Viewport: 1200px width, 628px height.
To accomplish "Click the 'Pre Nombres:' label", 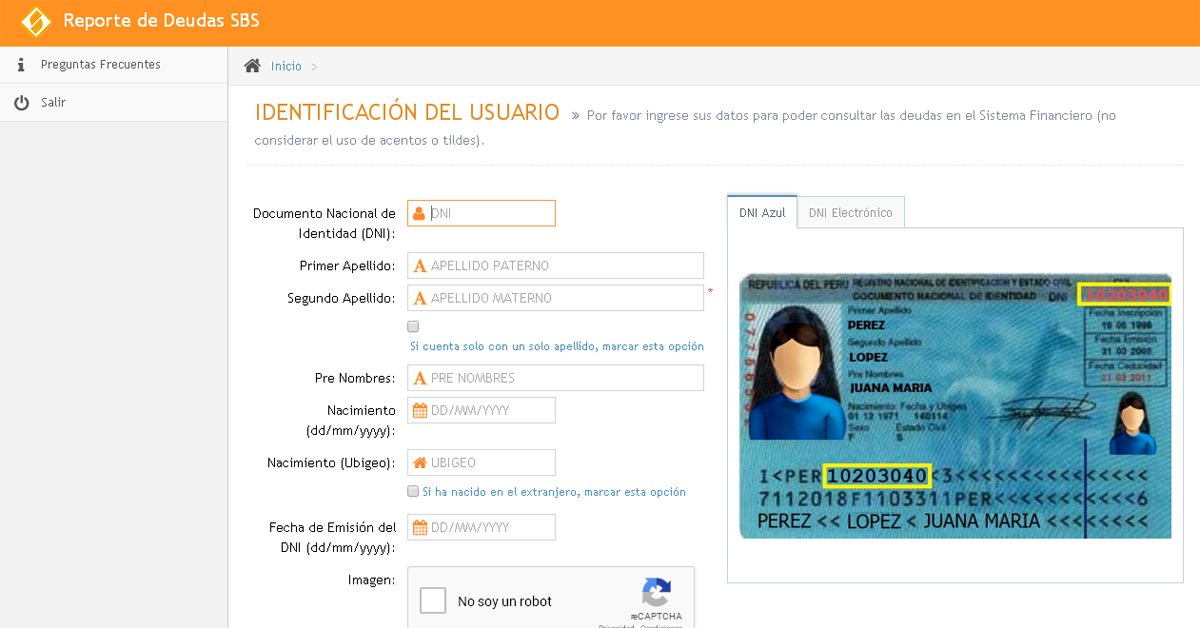I will [355, 378].
